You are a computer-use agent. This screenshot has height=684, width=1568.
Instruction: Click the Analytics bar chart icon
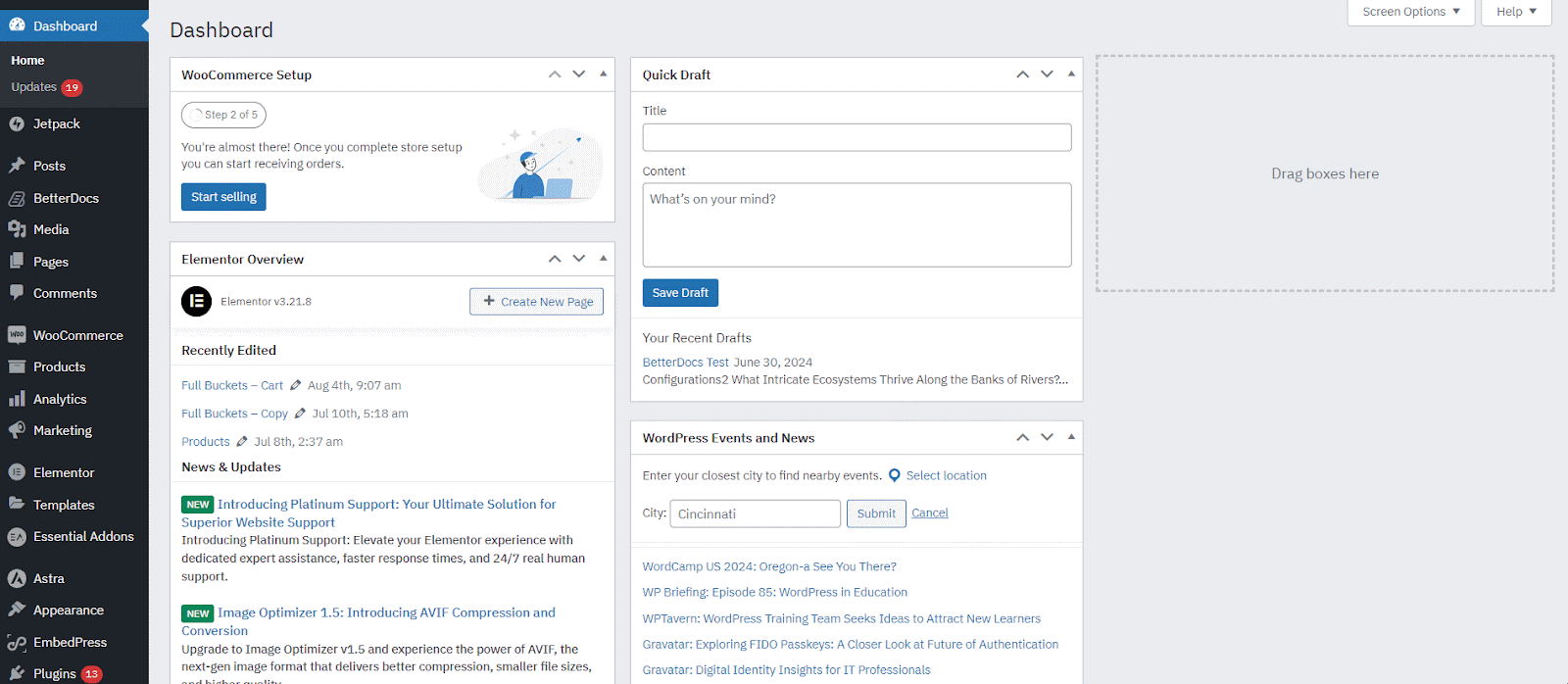tap(17, 399)
